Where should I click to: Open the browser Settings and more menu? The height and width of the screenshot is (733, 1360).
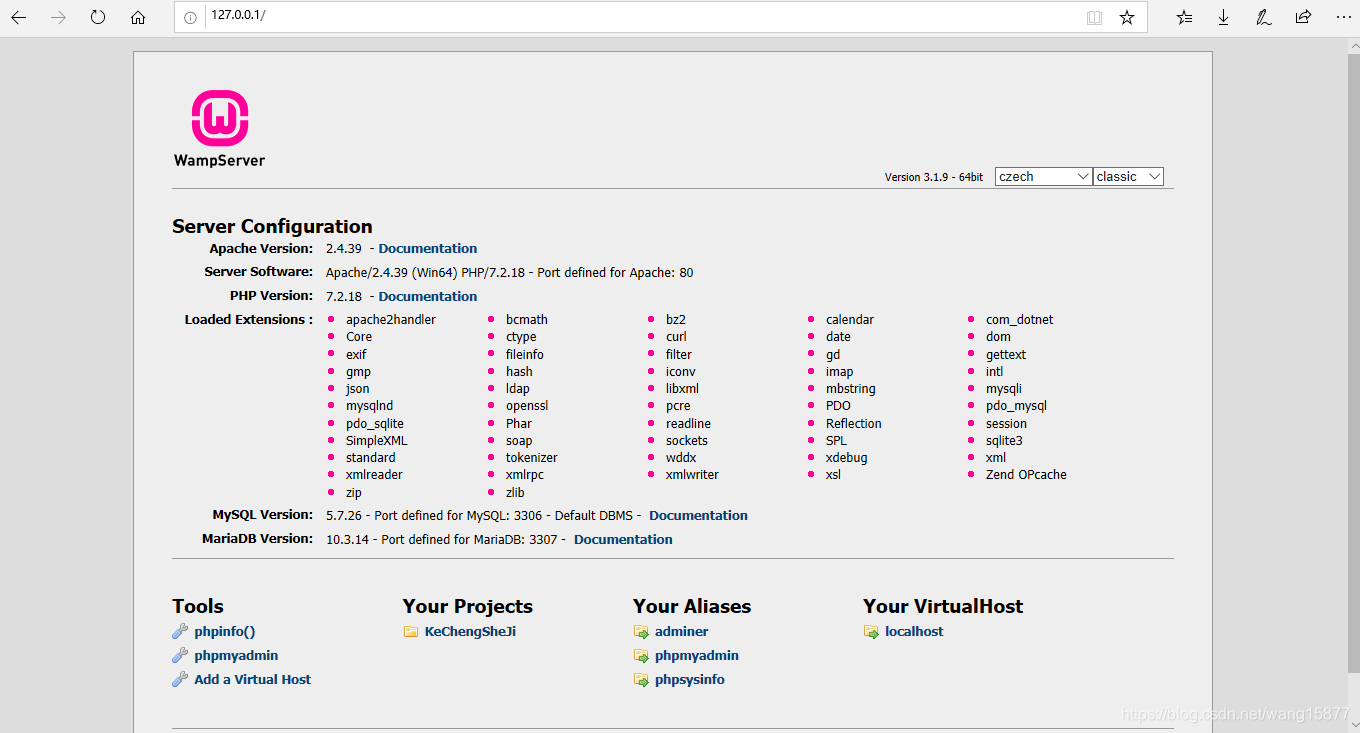1343,17
